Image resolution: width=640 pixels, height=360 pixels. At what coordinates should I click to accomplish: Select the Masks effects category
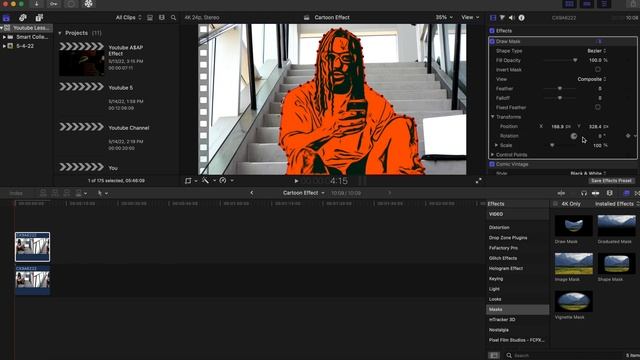pyautogui.click(x=518, y=309)
